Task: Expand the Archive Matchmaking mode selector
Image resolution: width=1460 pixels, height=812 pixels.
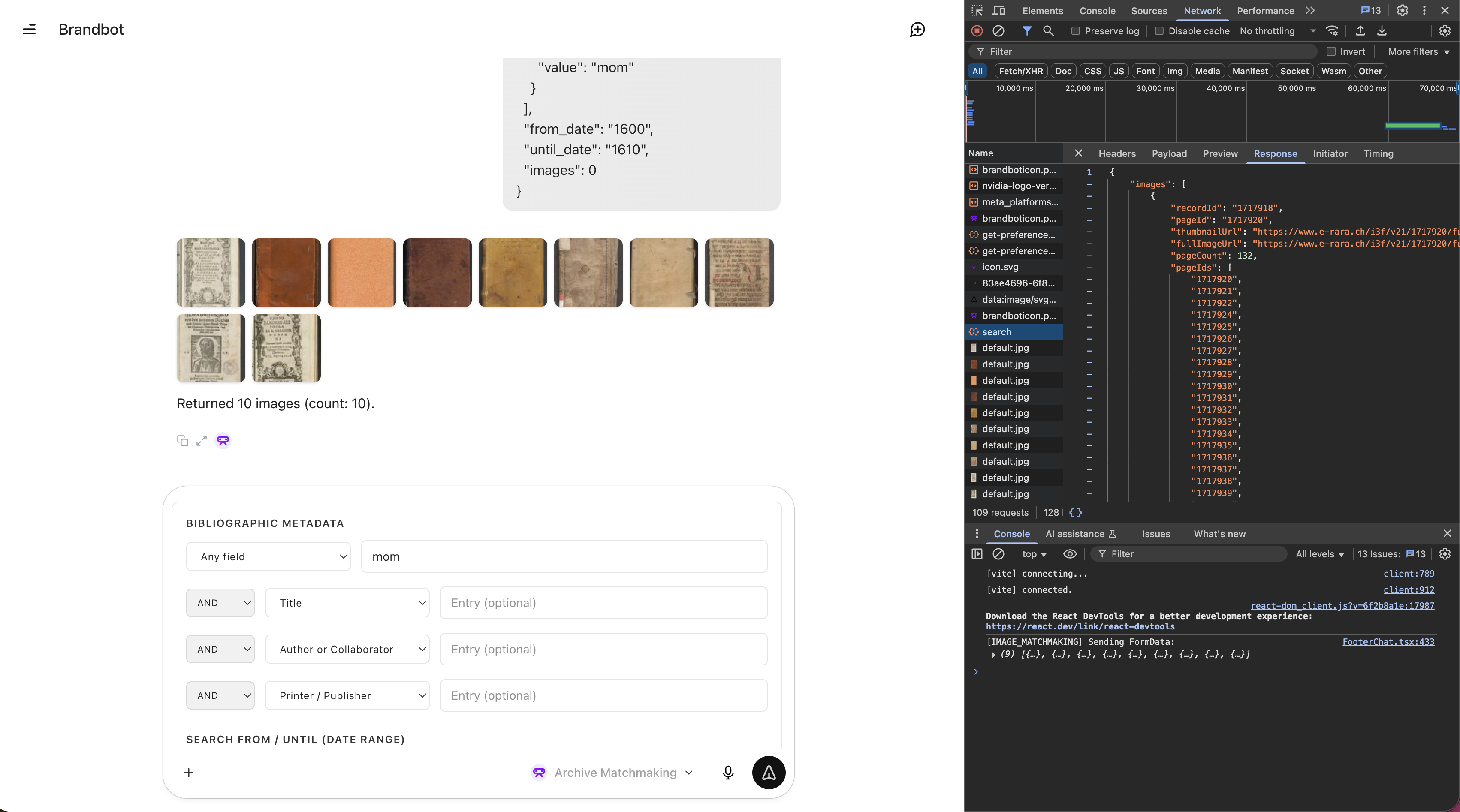Action: (x=615, y=773)
